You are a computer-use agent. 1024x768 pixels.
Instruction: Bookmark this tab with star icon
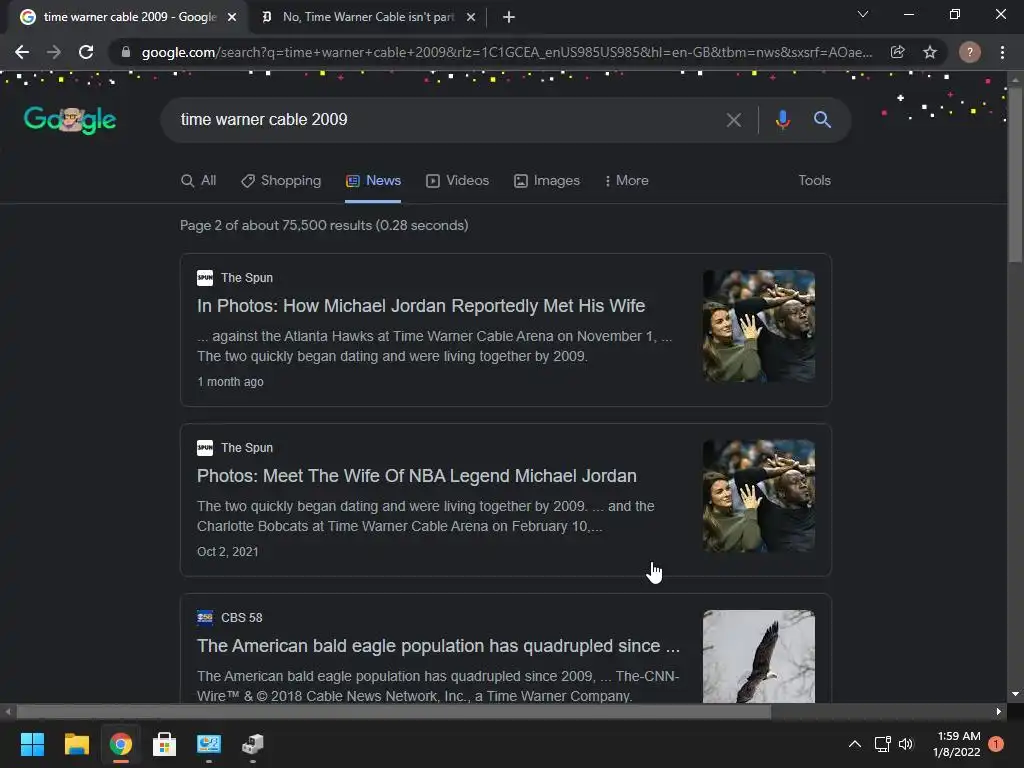[x=930, y=52]
